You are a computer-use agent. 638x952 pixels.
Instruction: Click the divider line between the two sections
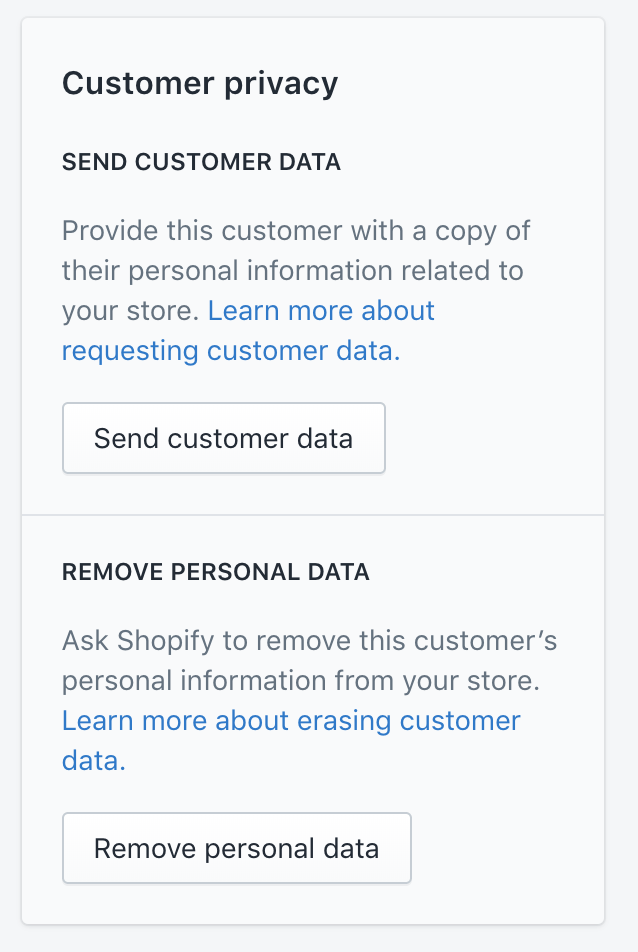tap(313, 515)
